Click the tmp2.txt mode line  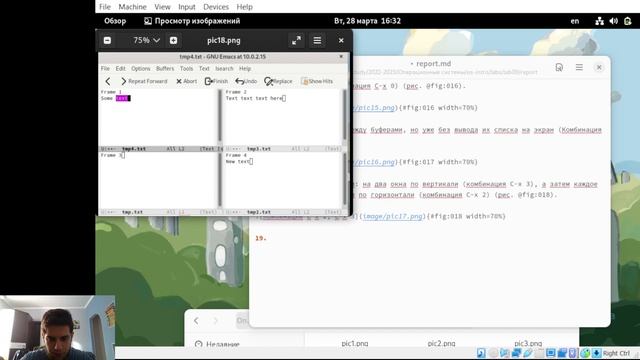pos(283,212)
